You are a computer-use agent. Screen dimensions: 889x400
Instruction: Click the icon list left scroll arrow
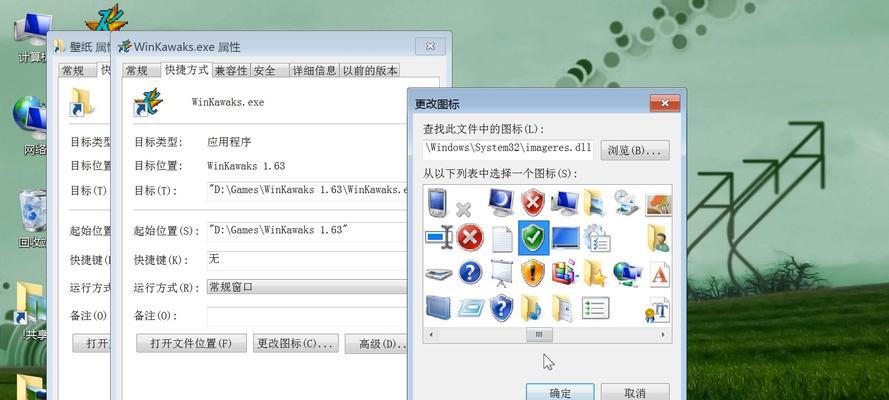click(x=430, y=335)
